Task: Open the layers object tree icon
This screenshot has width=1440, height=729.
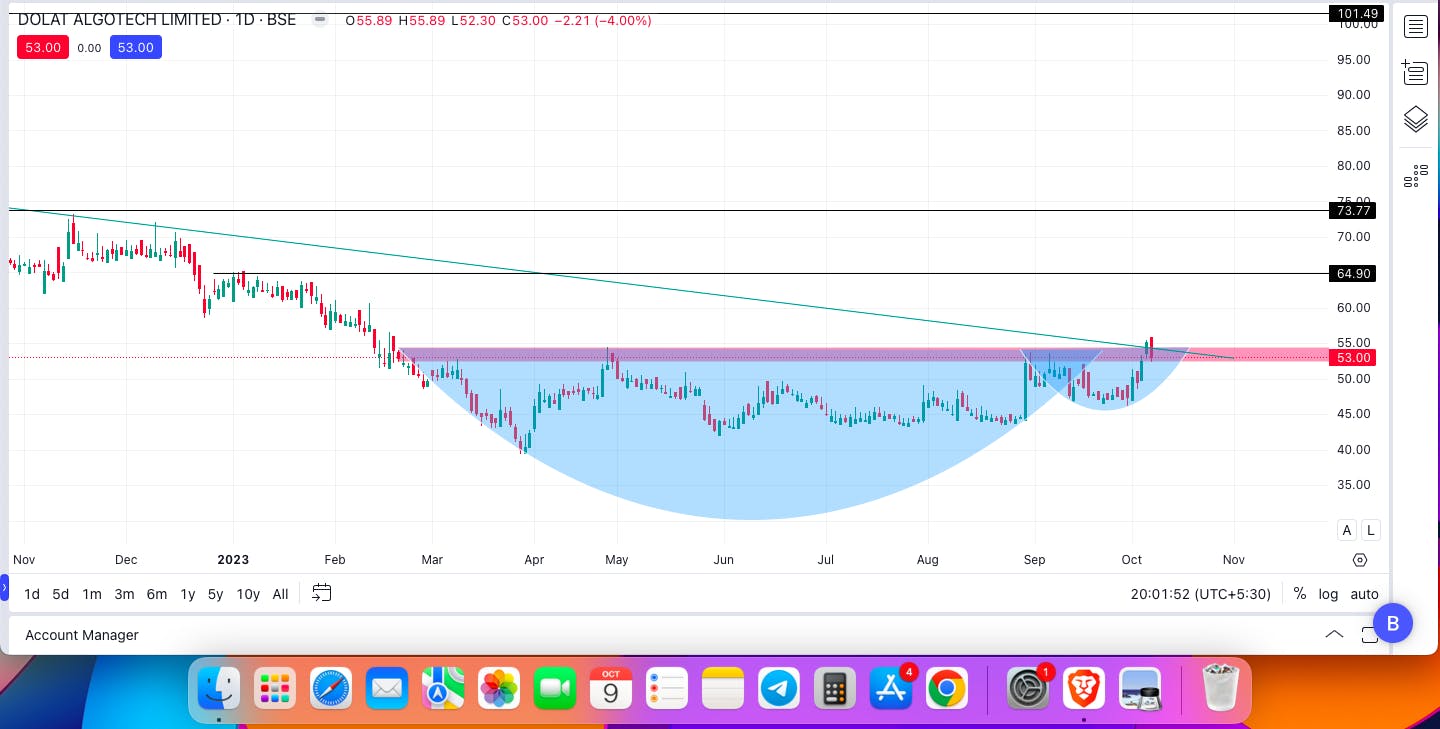Action: pos(1415,119)
